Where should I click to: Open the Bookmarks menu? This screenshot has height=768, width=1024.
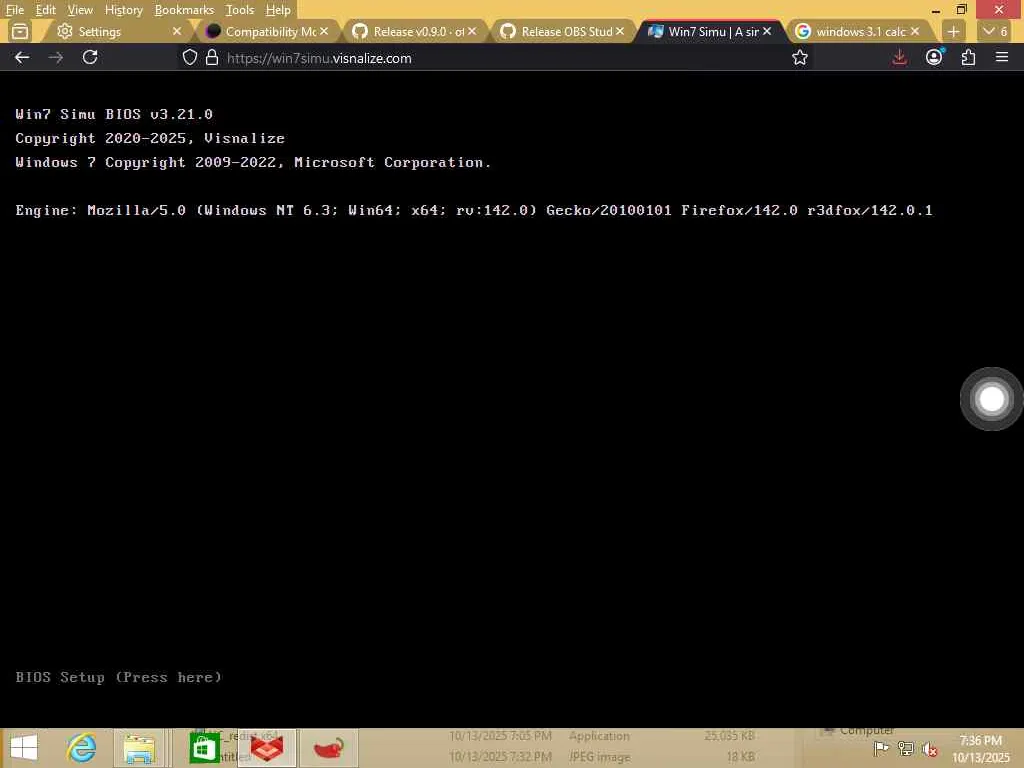pos(184,10)
